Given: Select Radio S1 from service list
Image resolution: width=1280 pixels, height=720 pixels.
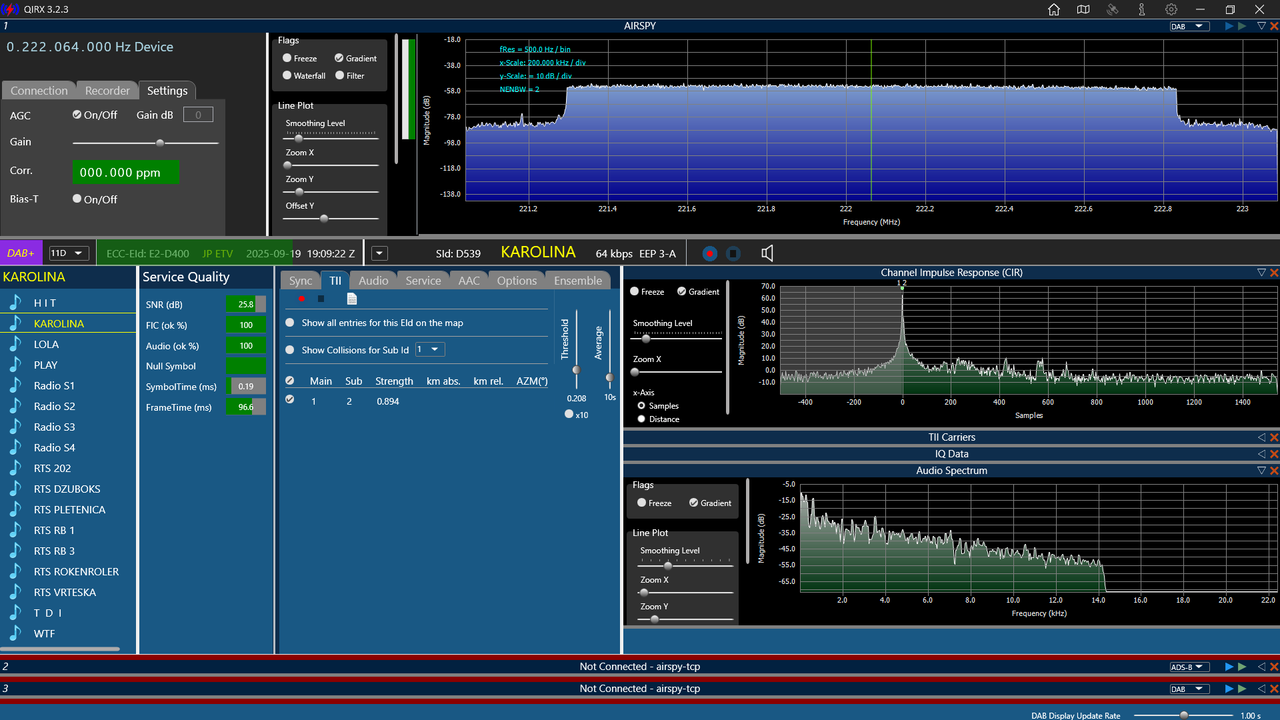Looking at the screenshot, I should point(54,386).
